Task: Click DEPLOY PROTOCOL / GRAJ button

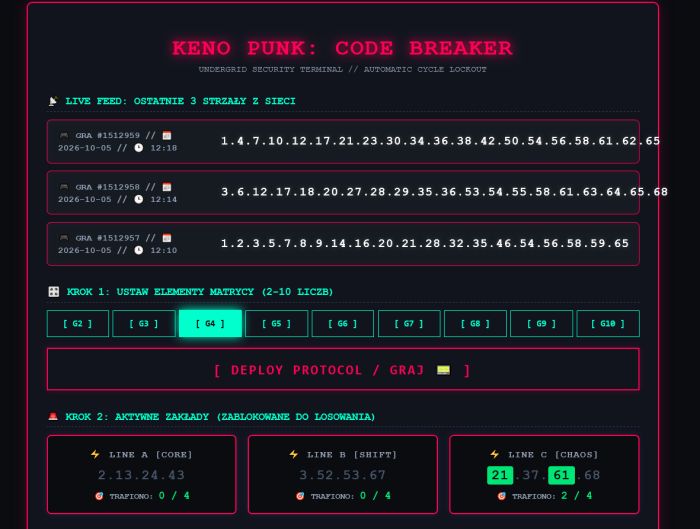Action: tap(343, 370)
